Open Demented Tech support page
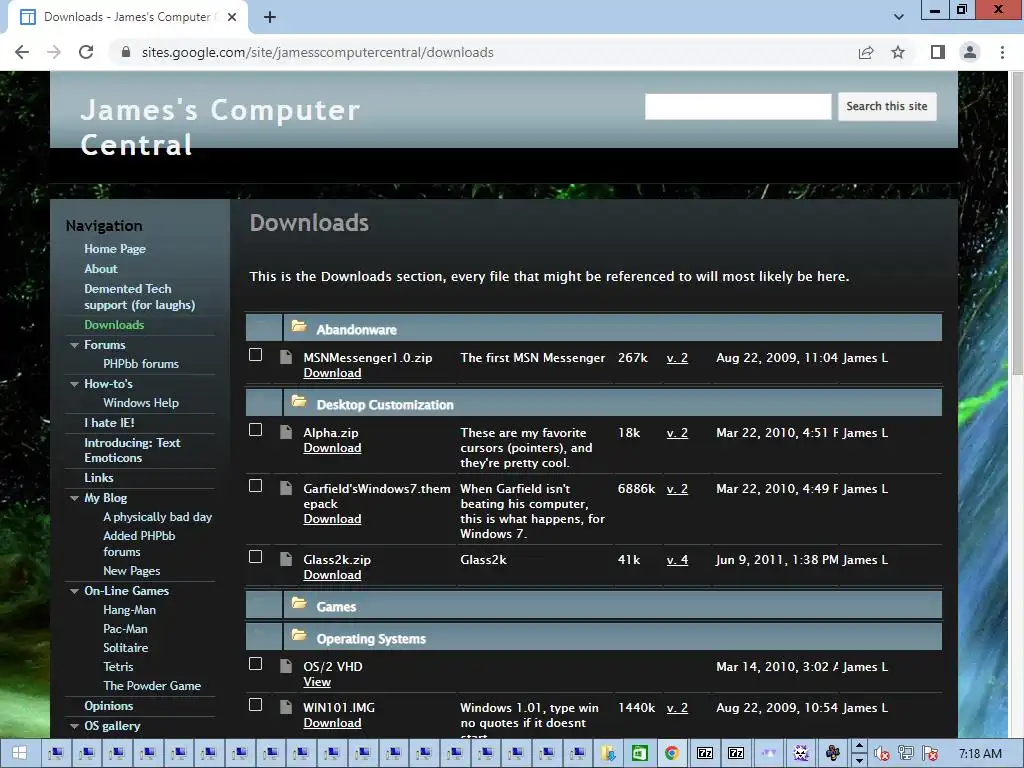The width and height of the screenshot is (1024, 768). [x=139, y=296]
